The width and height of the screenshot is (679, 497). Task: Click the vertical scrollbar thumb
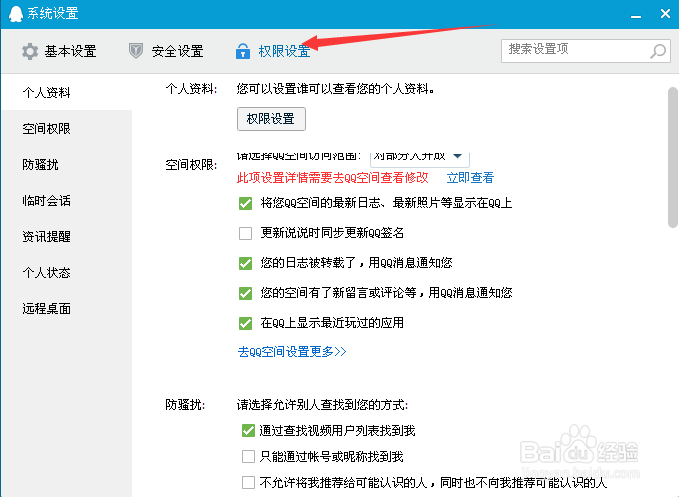point(673,157)
